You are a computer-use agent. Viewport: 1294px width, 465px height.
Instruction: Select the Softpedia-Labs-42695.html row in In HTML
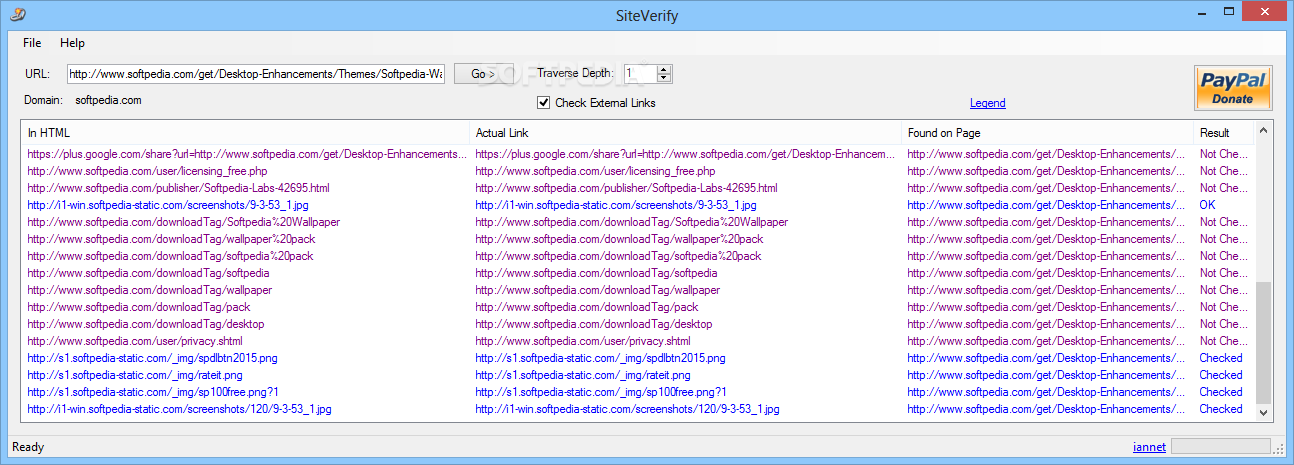[178, 188]
